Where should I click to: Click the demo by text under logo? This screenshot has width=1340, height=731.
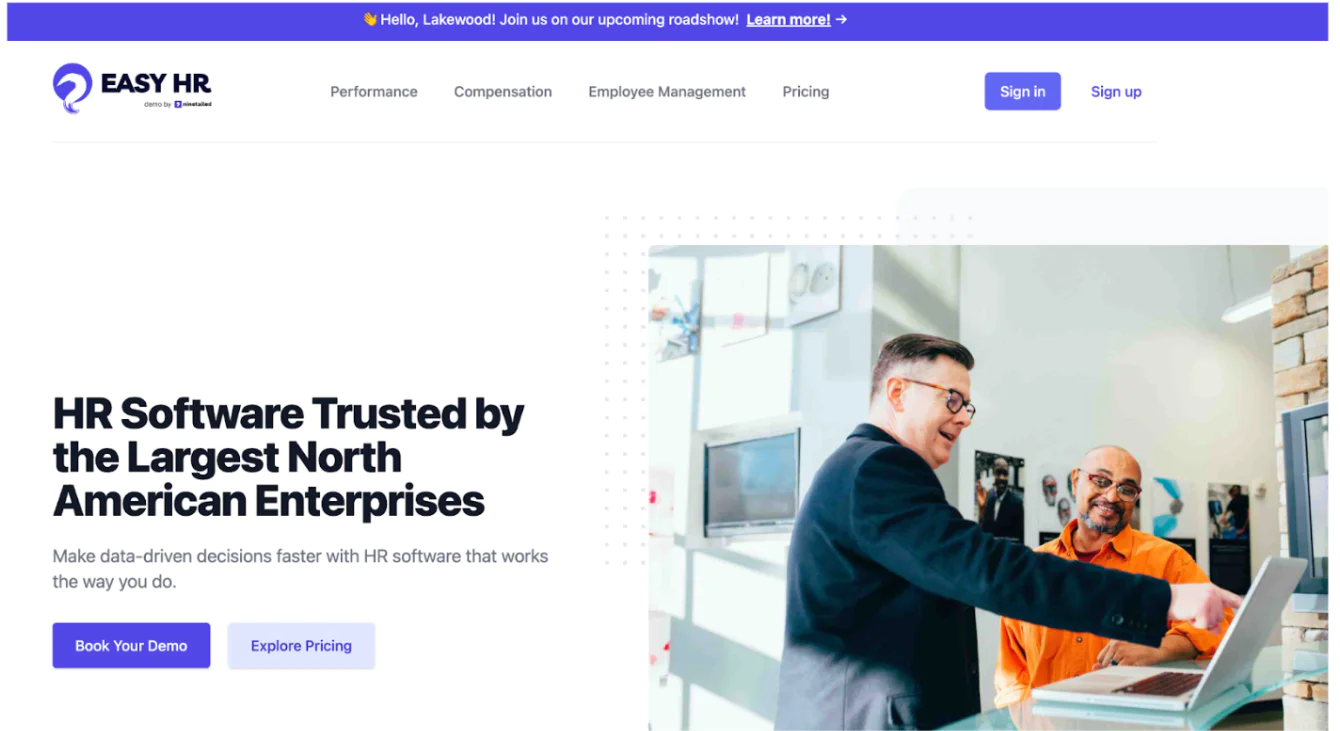pos(158,104)
